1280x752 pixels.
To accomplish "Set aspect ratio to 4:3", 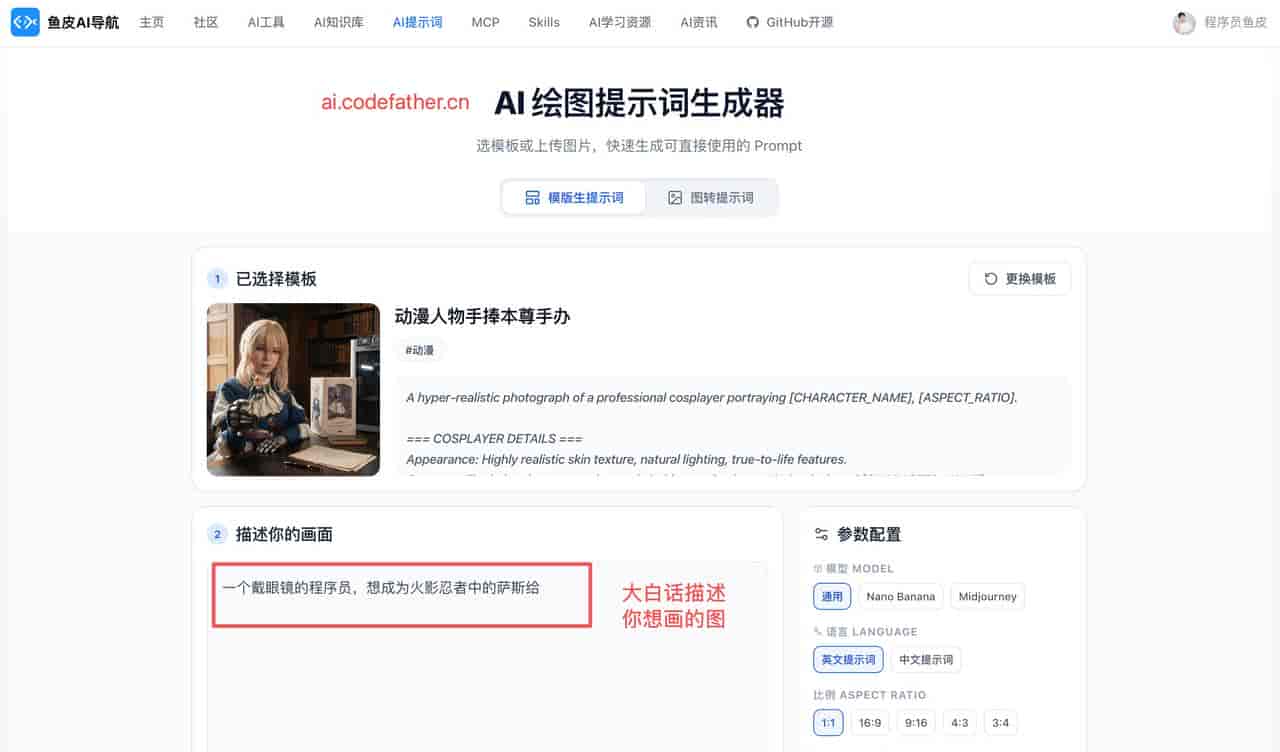I will pos(960,723).
